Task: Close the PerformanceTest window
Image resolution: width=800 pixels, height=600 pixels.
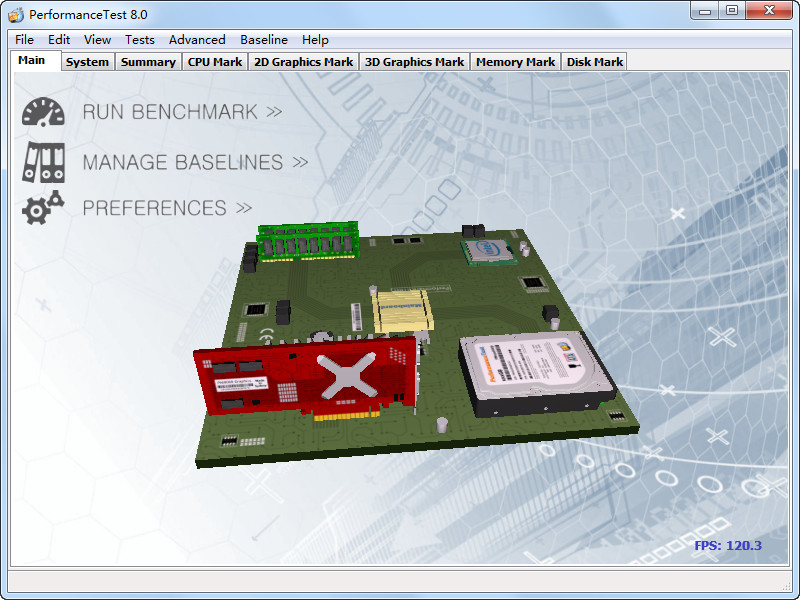Action: [769, 11]
